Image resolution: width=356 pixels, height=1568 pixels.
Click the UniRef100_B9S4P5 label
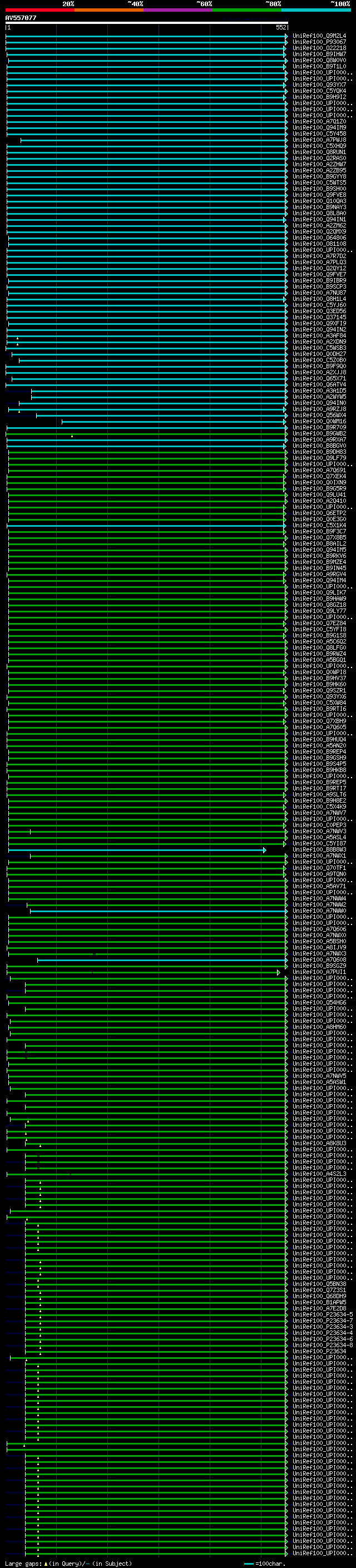(x=319, y=764)
